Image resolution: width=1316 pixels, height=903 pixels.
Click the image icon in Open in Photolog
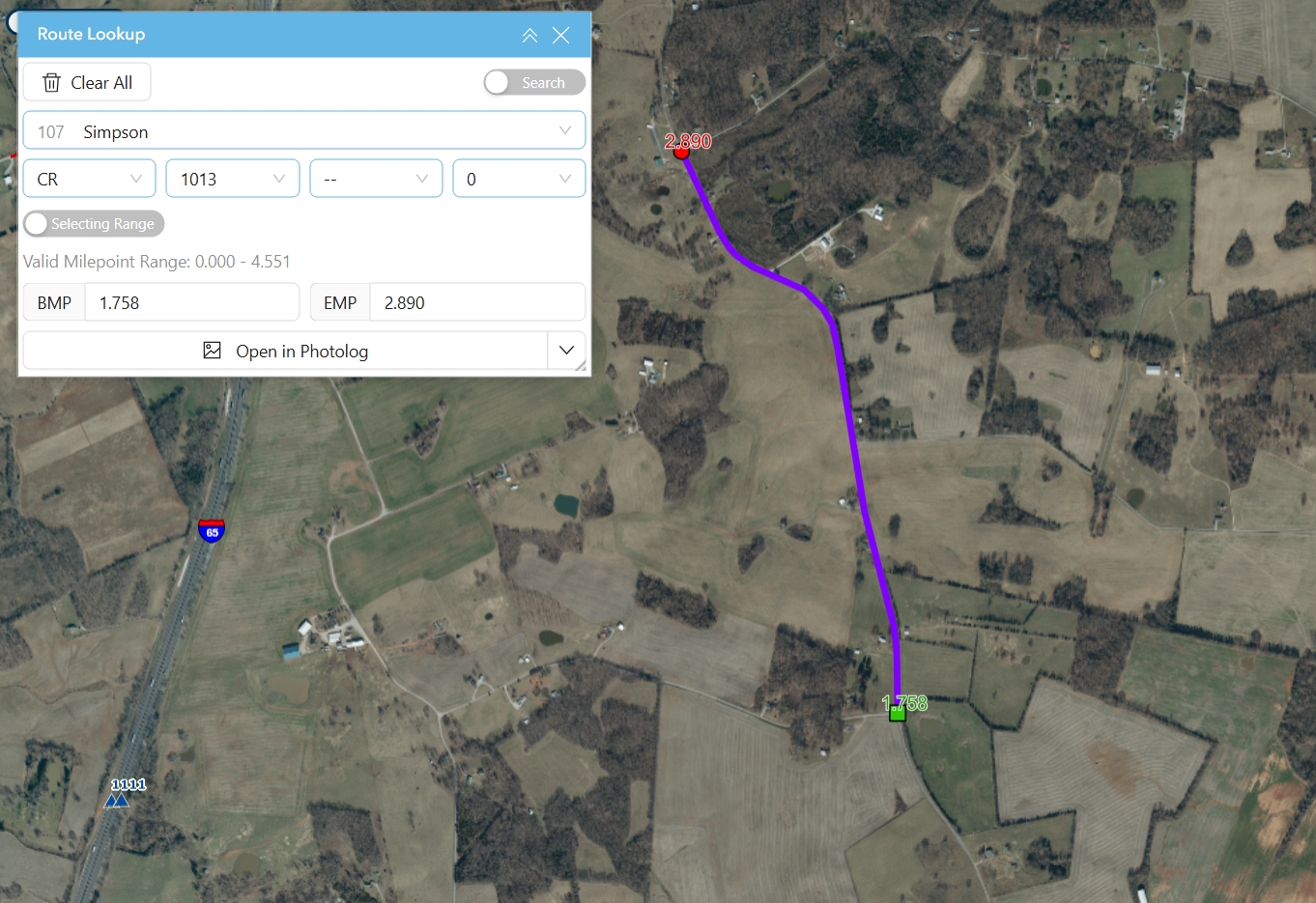[213, 351]
